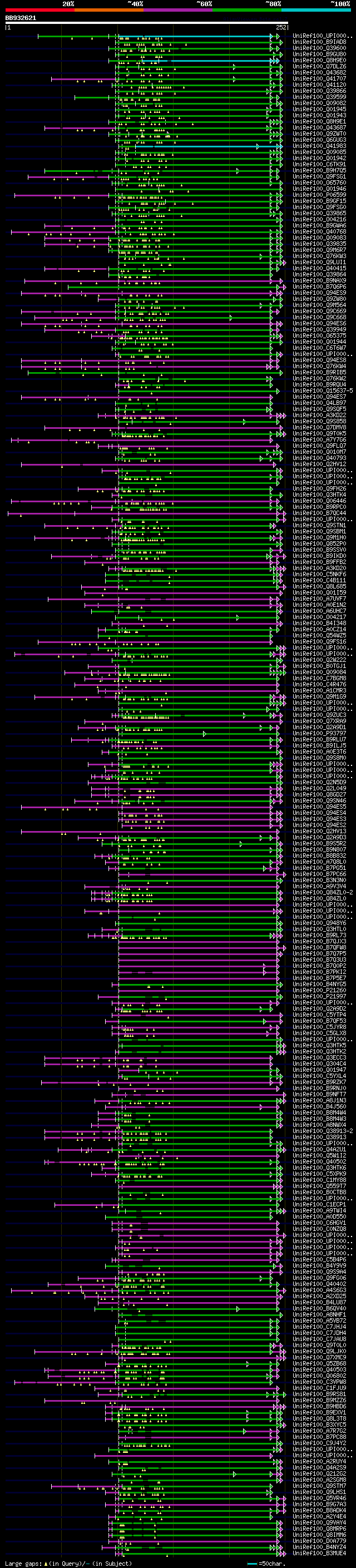
Task: Select hit label UniRef100_C7BGM8
Action: (x=319, y=678)
